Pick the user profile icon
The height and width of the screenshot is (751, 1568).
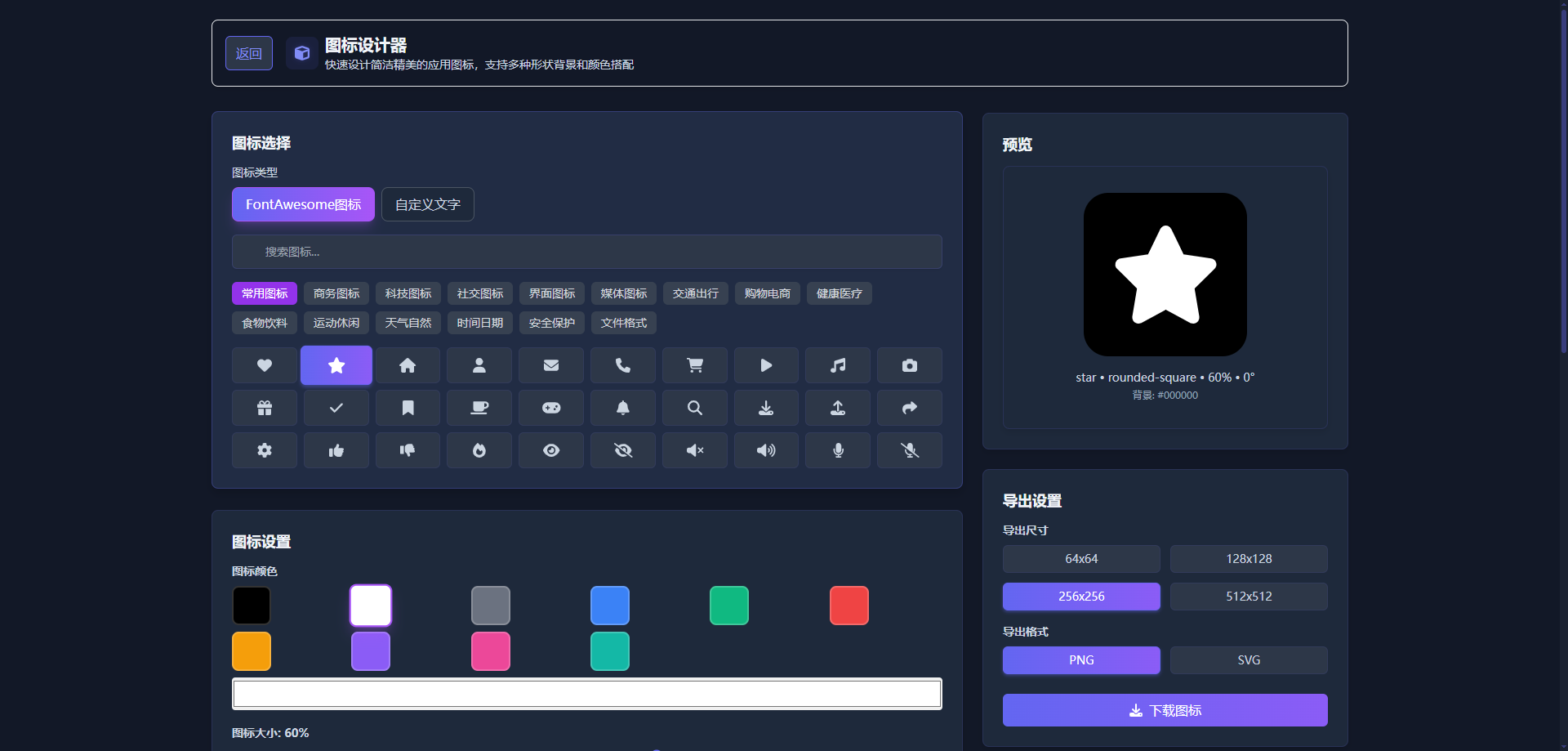(479, 365)
